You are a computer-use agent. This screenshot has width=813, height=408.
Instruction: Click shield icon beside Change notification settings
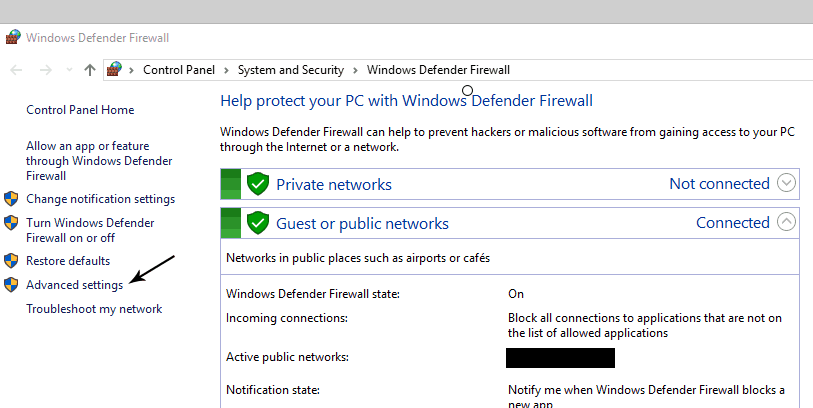(11, 199)
